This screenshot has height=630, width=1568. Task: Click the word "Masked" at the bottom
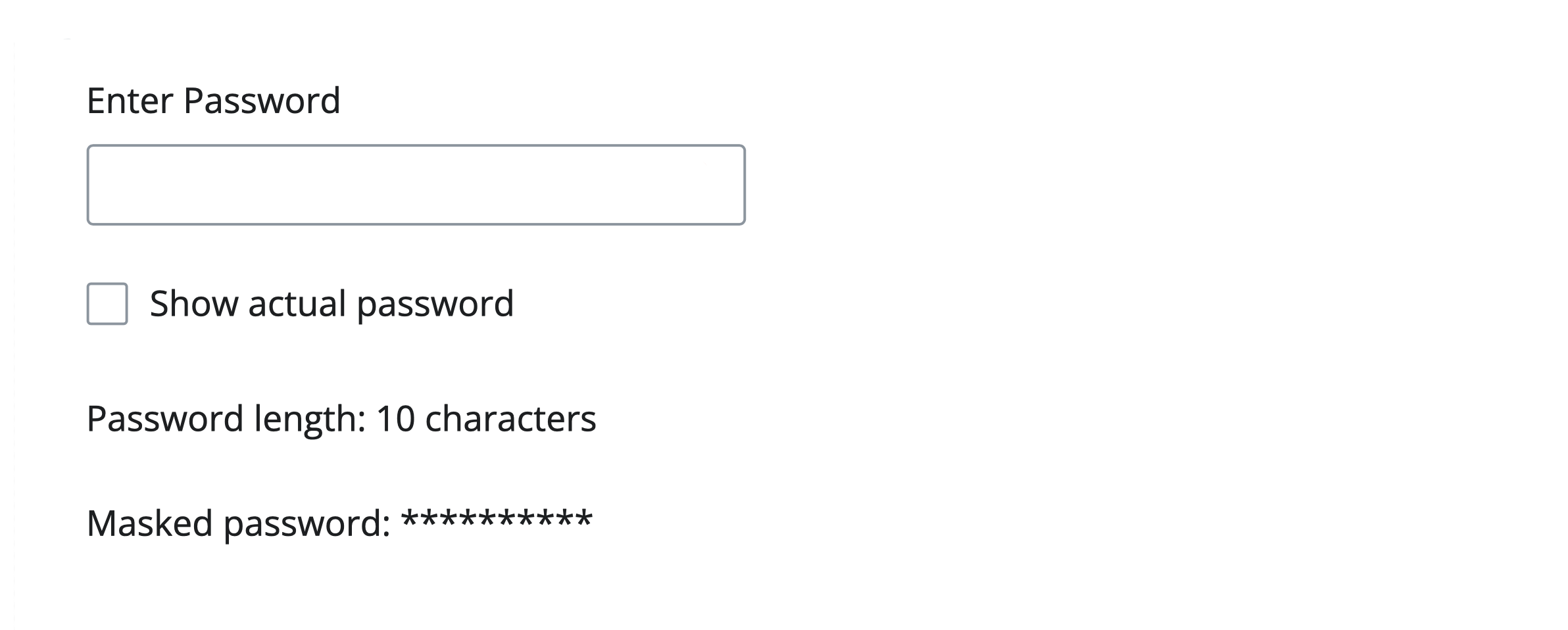149,523
